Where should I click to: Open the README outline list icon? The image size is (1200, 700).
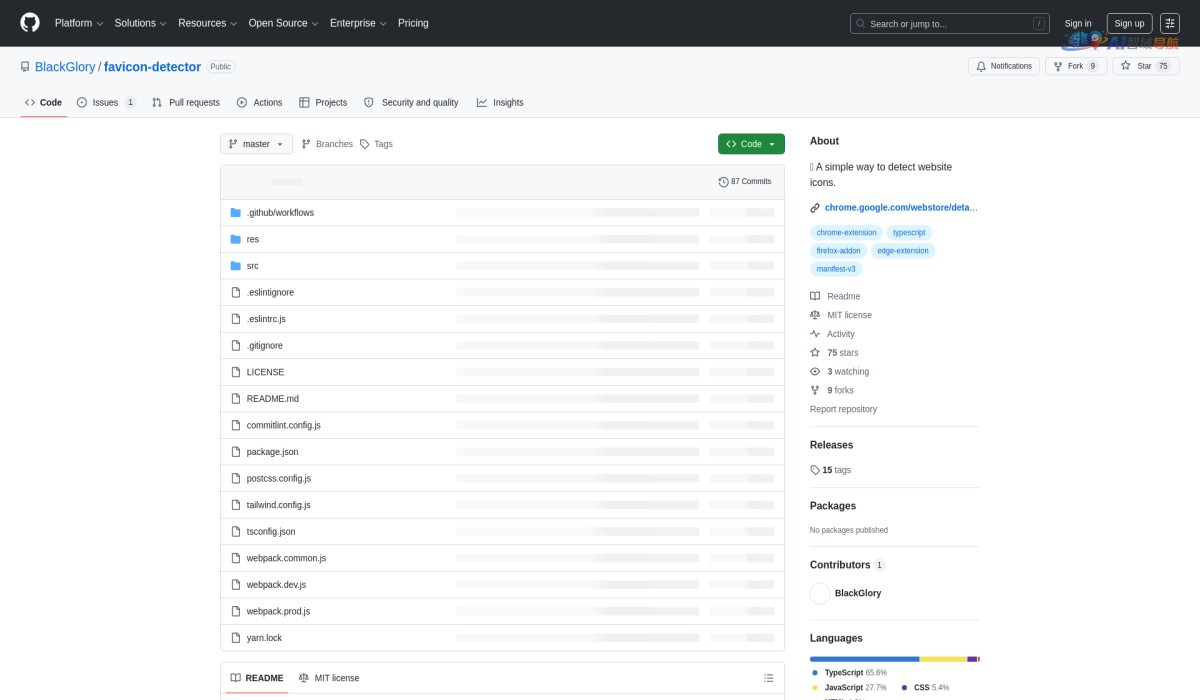pos(768,678)
